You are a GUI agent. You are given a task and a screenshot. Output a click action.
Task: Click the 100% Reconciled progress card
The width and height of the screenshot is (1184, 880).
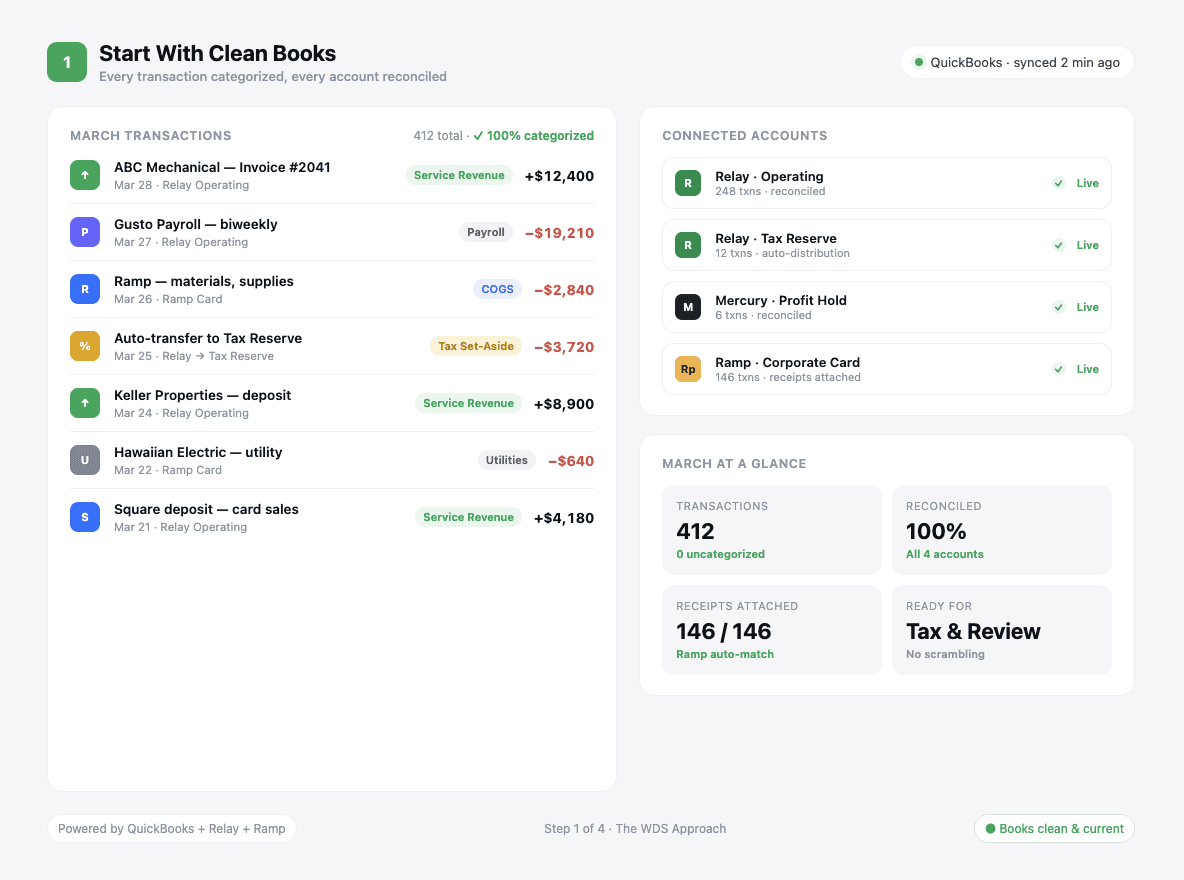1001,530
